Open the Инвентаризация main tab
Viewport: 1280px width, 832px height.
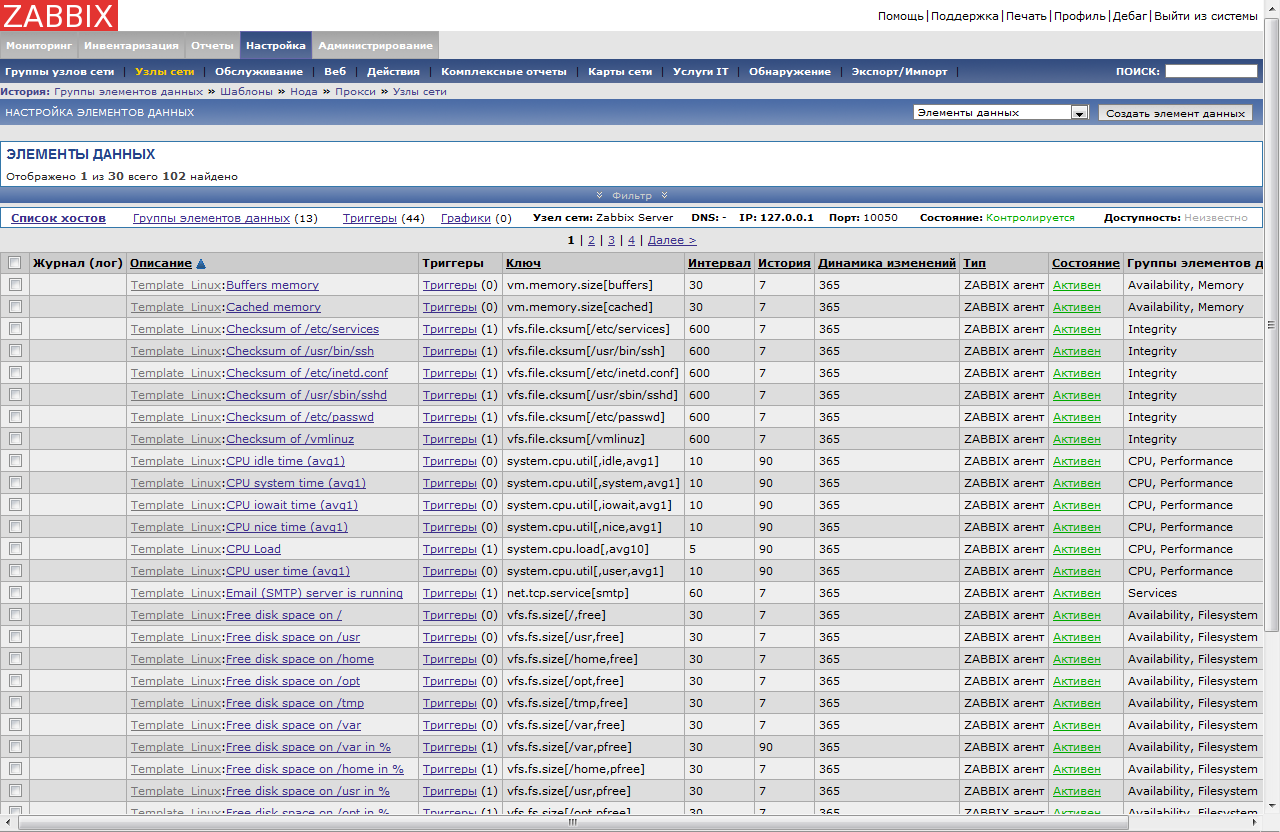pyautogui.click(x=131, y=45)
